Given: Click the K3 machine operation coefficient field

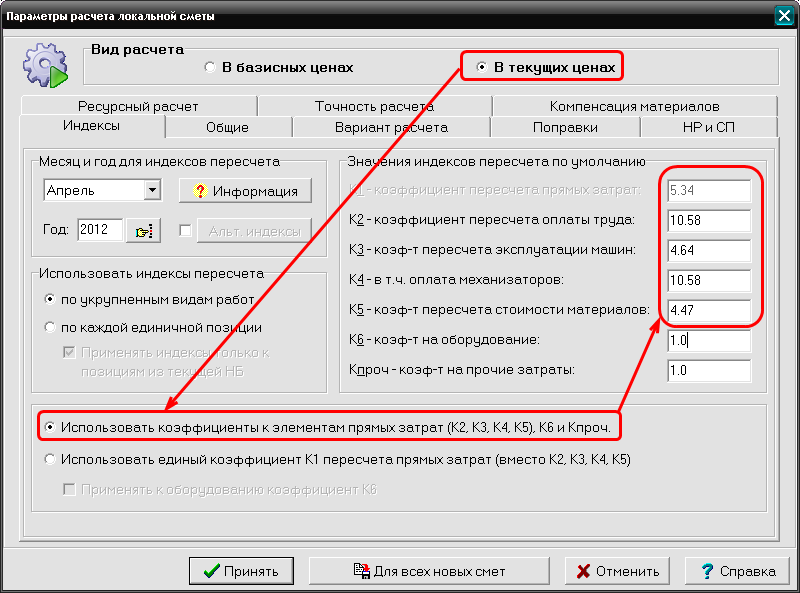Looking at the screenshot, I should [x=709, y=250].
